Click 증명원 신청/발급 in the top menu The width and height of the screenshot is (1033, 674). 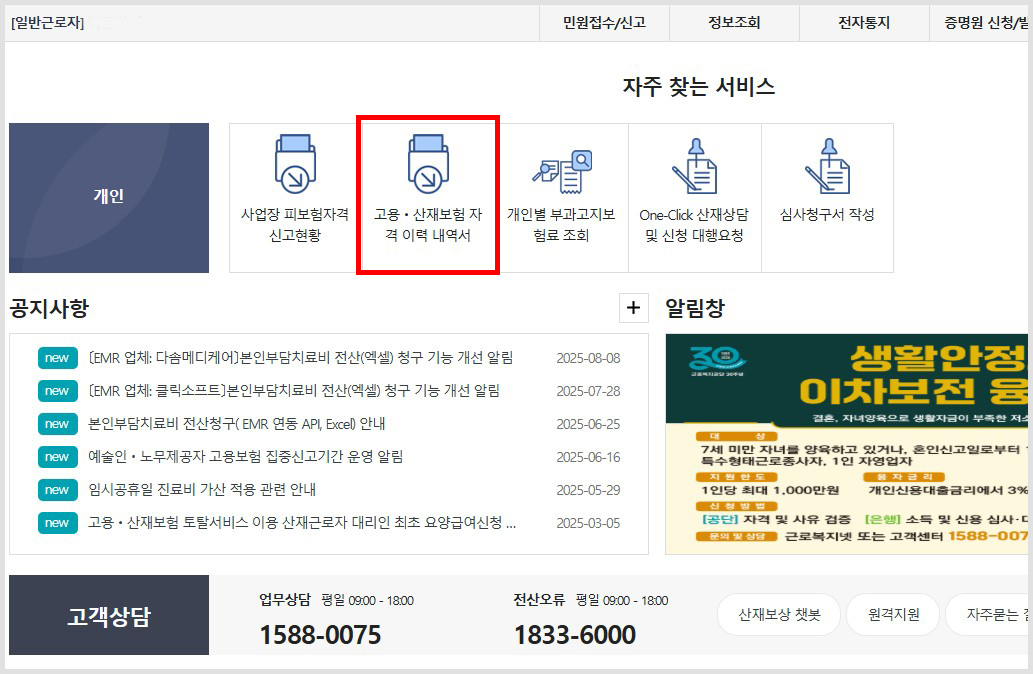point(985,22)
